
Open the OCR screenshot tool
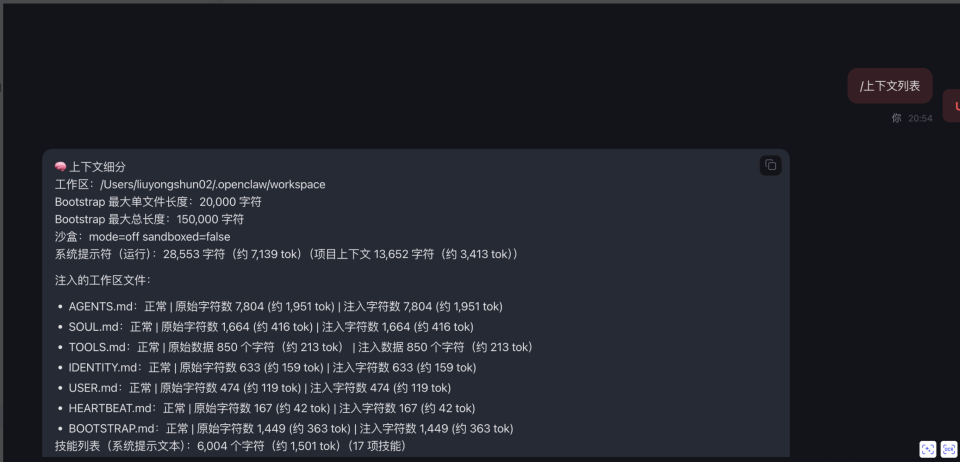pyautogui.click(x=949, y=449)
